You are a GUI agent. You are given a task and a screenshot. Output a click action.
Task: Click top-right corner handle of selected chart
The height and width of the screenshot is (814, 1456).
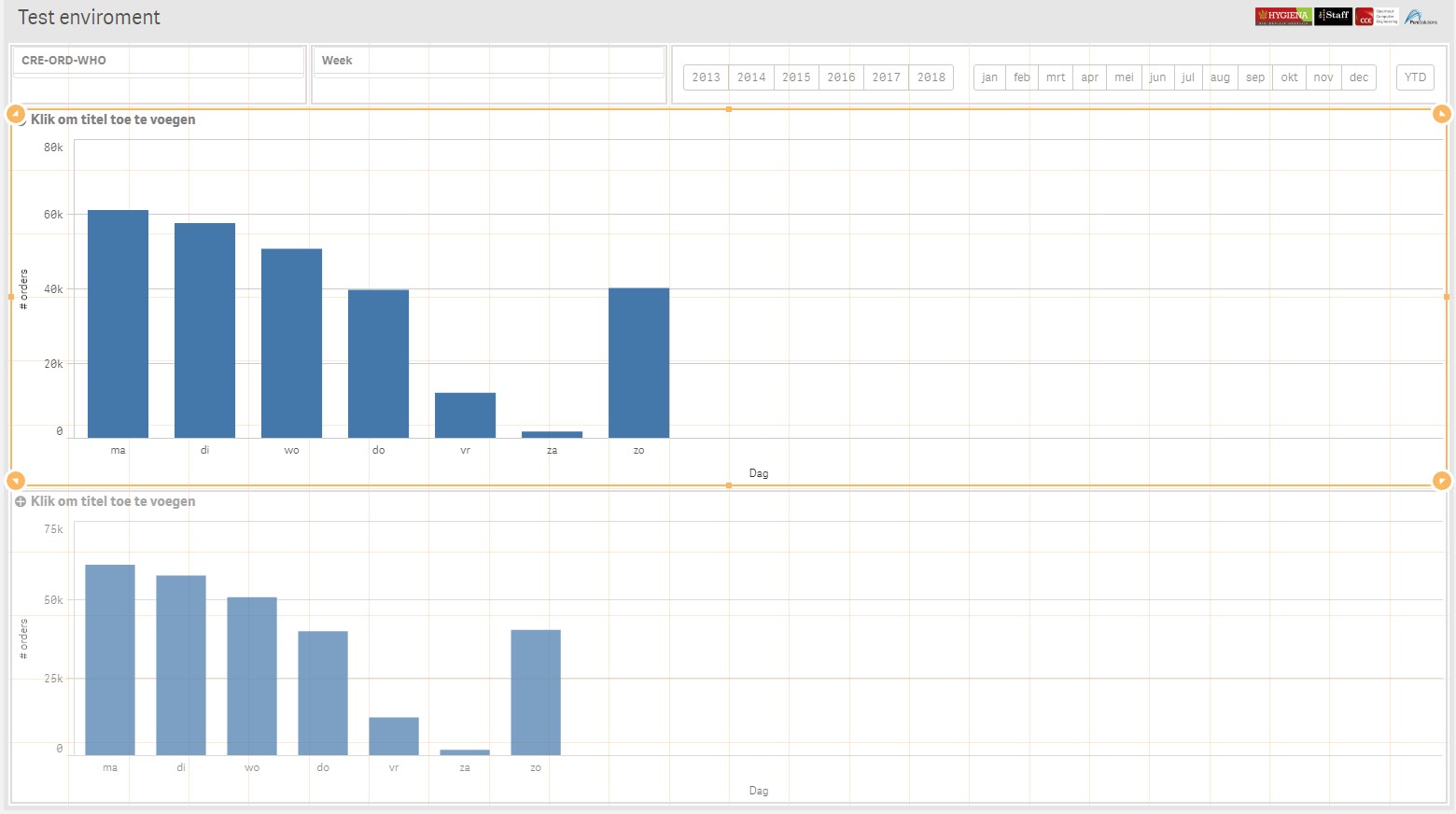point(1442,114)
